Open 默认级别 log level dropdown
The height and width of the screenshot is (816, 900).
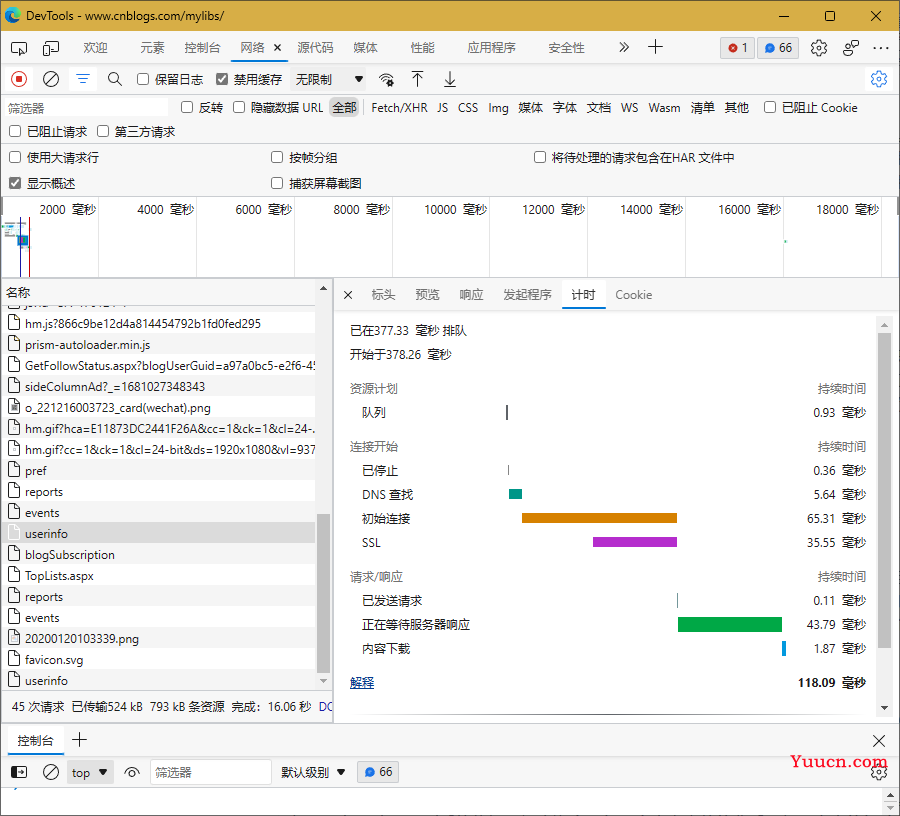pyautogui.click(x=313, y=772)
